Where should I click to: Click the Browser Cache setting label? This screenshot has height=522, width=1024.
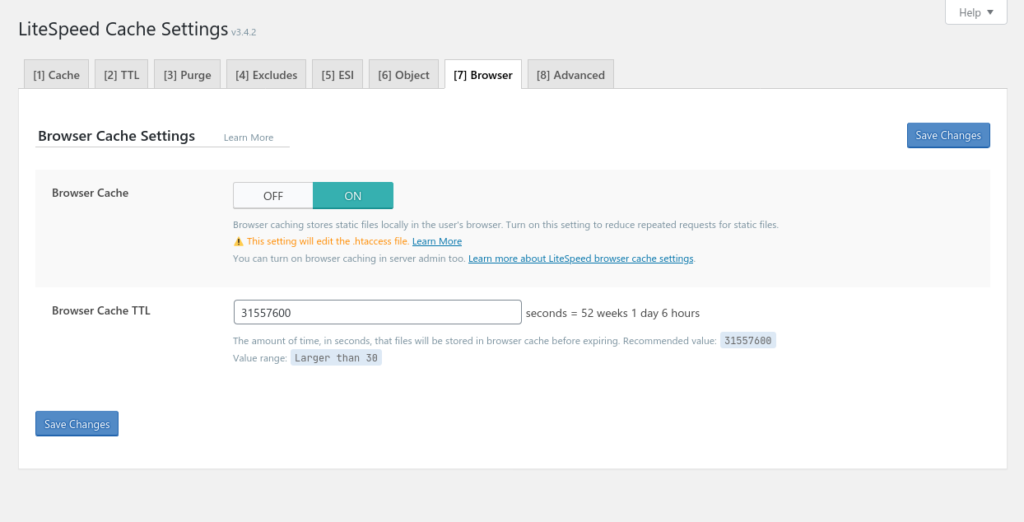pos(90,193)
